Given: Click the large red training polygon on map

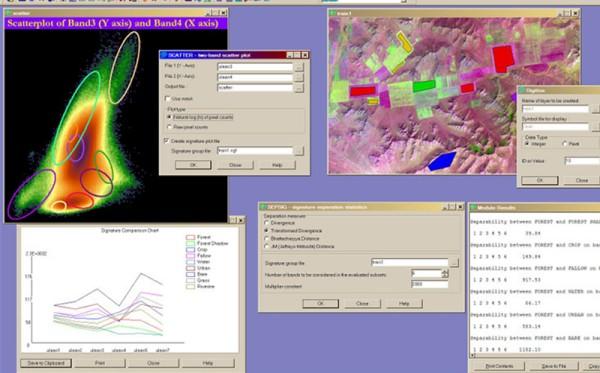Looking at the screenshot, I should tap(503, 58).
